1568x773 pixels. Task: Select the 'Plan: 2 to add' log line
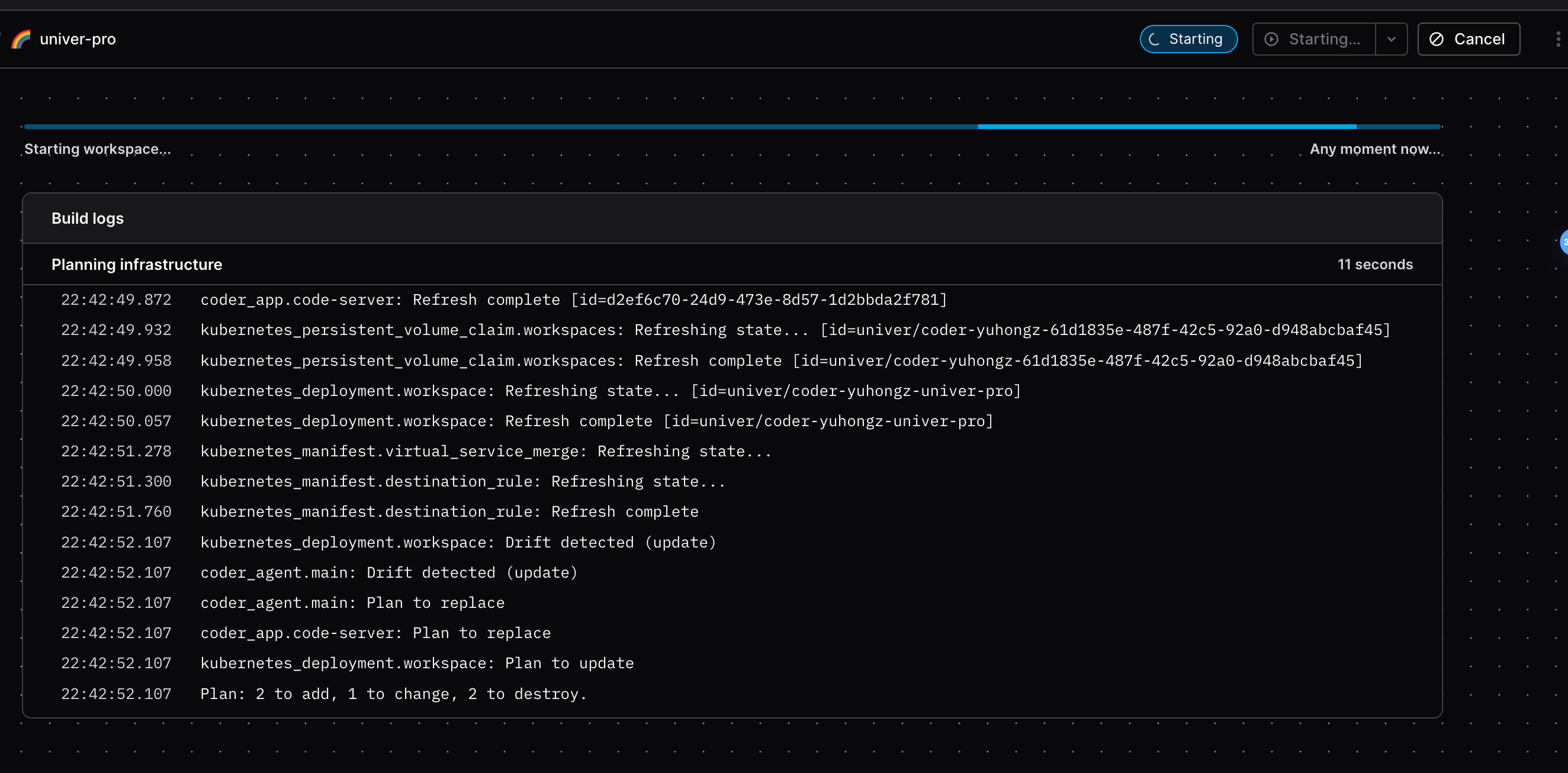[x=393, y=694]
